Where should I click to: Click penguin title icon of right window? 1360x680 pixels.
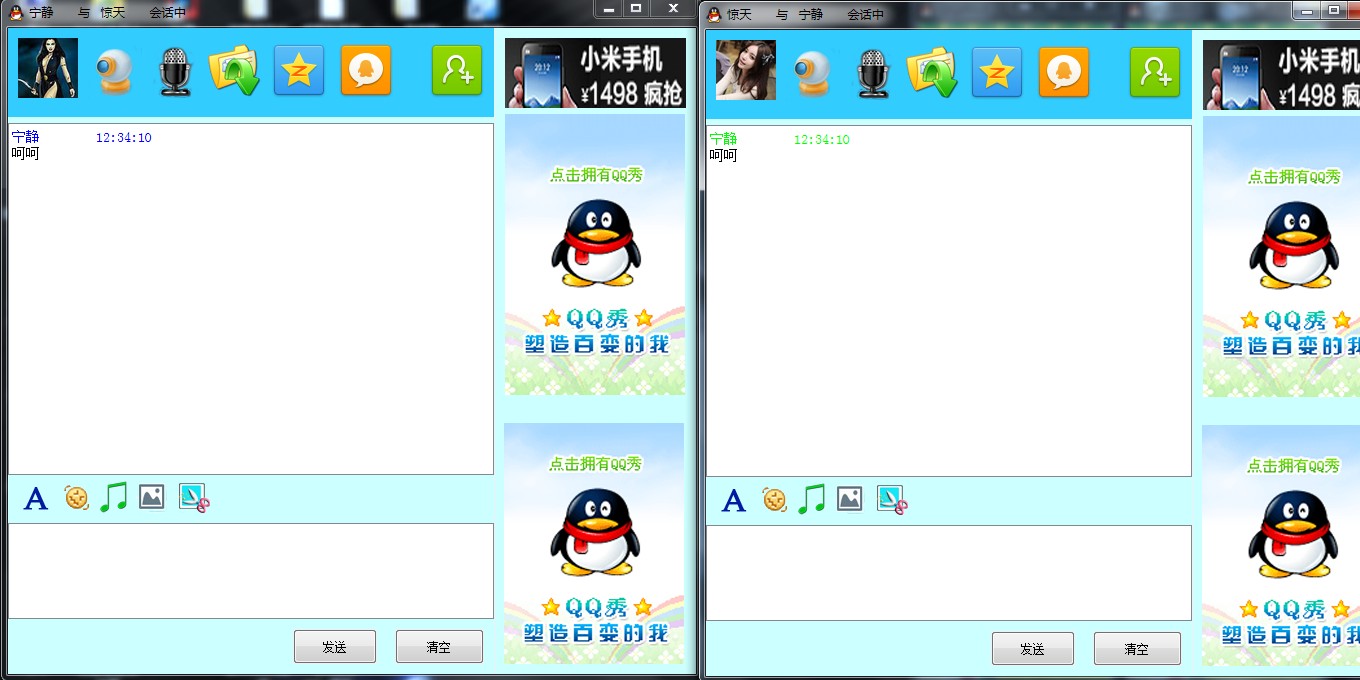(714, 14)
